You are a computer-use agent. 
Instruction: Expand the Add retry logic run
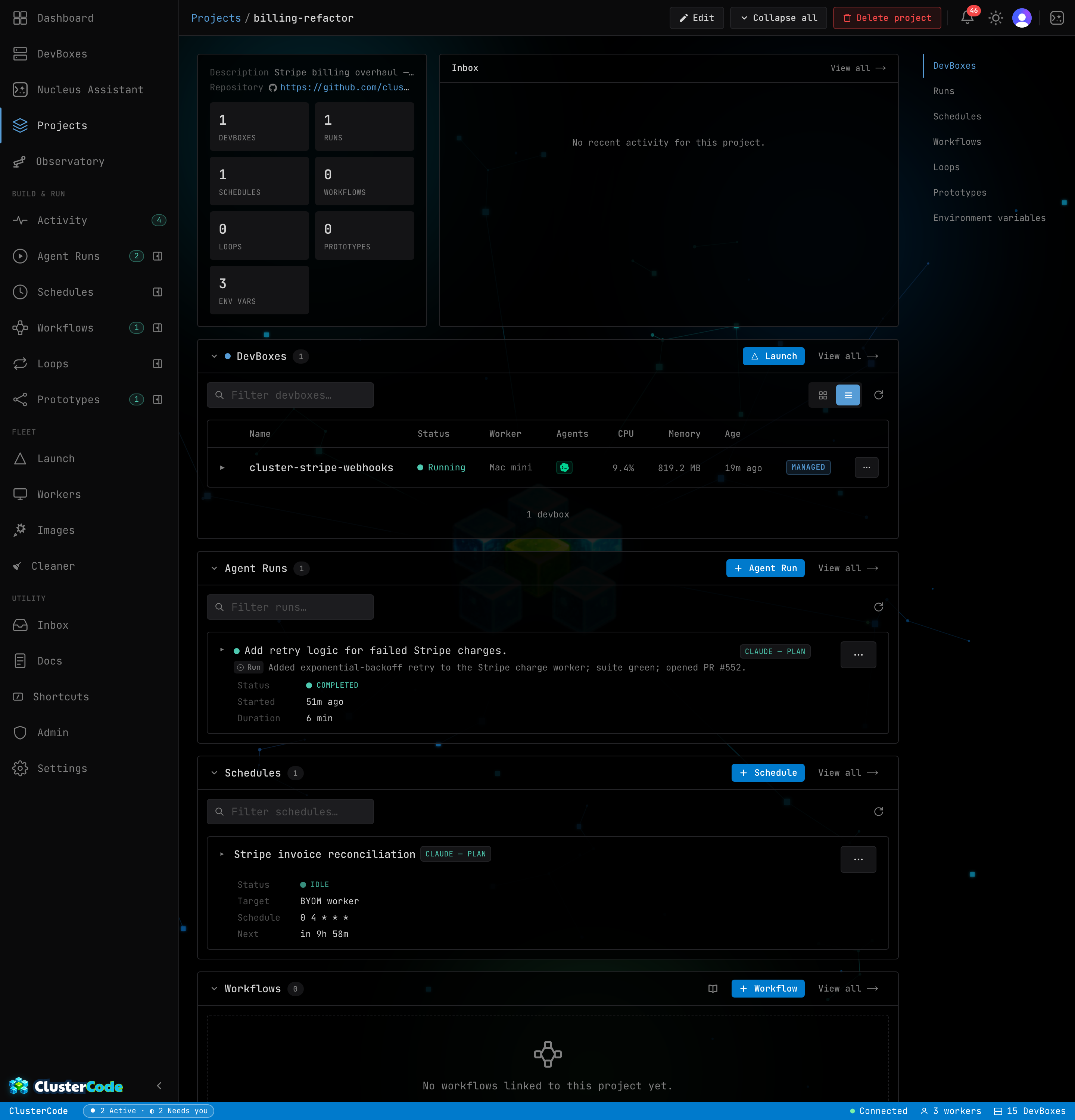pos(222,650)
